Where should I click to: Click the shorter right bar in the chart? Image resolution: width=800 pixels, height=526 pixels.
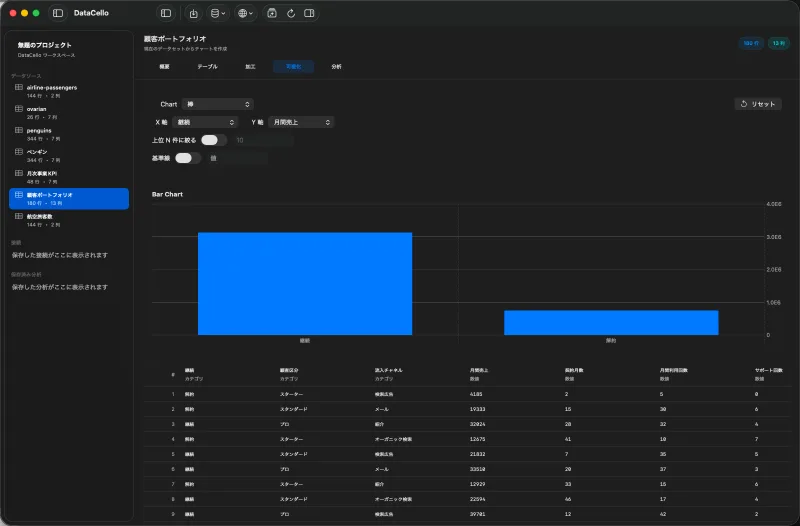point(611,323)
